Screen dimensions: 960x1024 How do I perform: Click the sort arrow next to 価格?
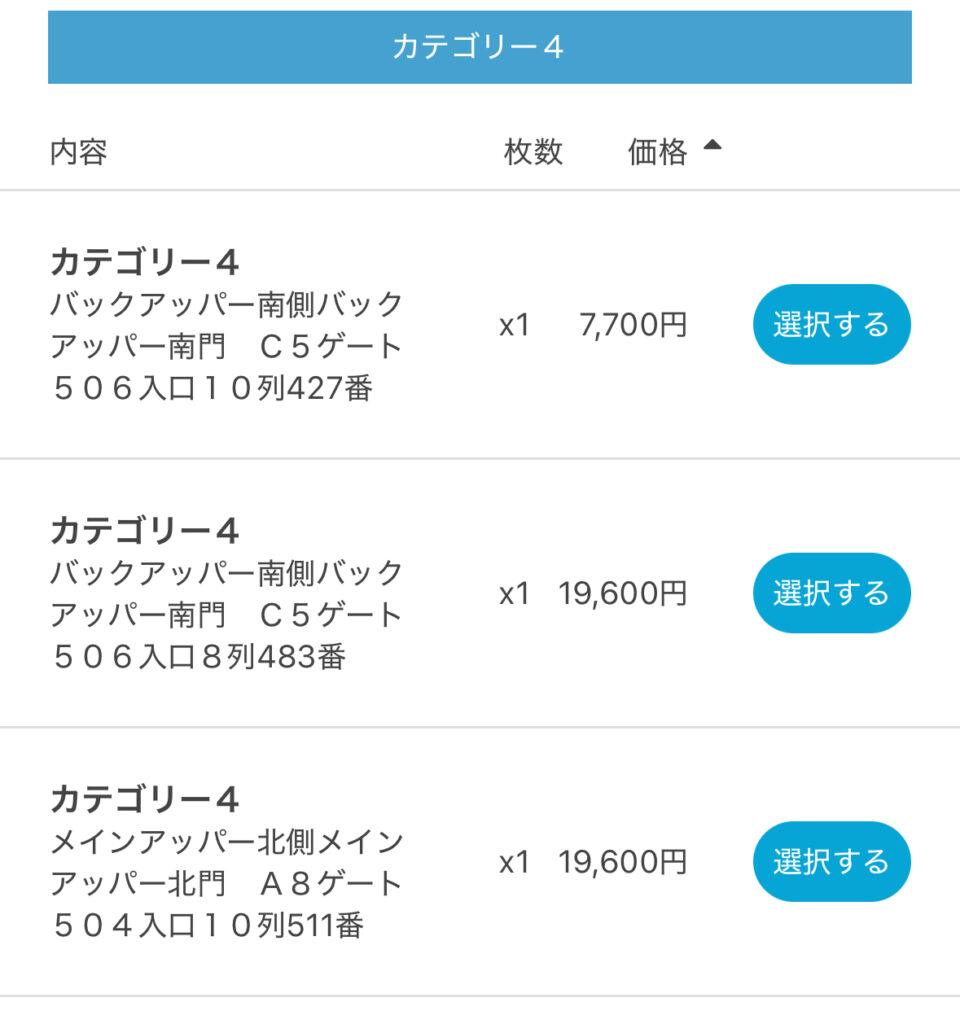click(x=712, y=146)
